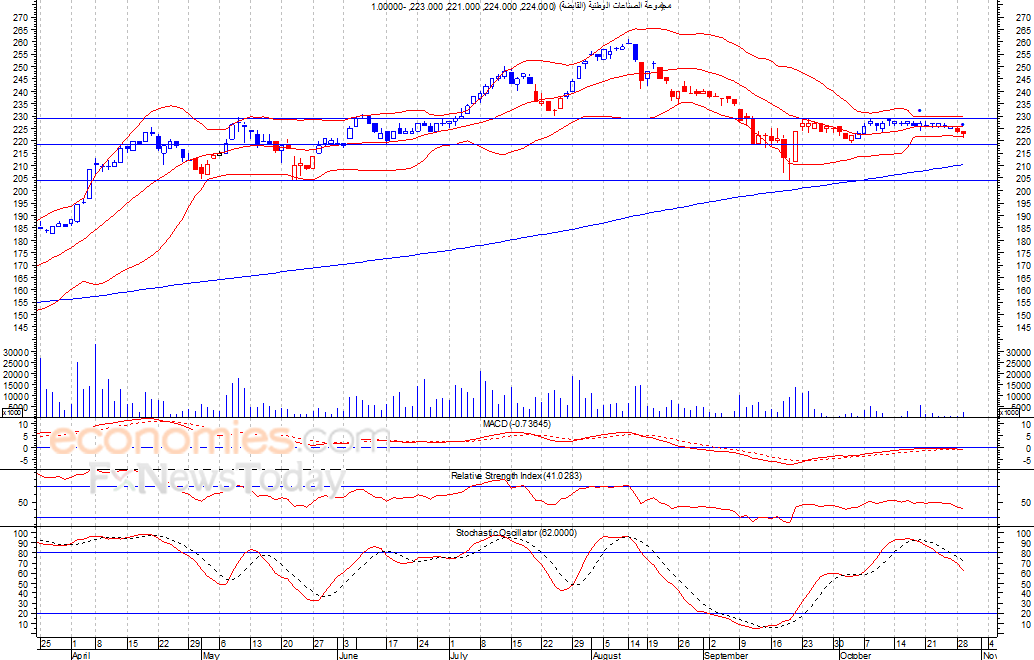The height and width of the screenshot is (660, 1034).
Task: Click date tick 17 on the time axis
Action: (392, 644)
